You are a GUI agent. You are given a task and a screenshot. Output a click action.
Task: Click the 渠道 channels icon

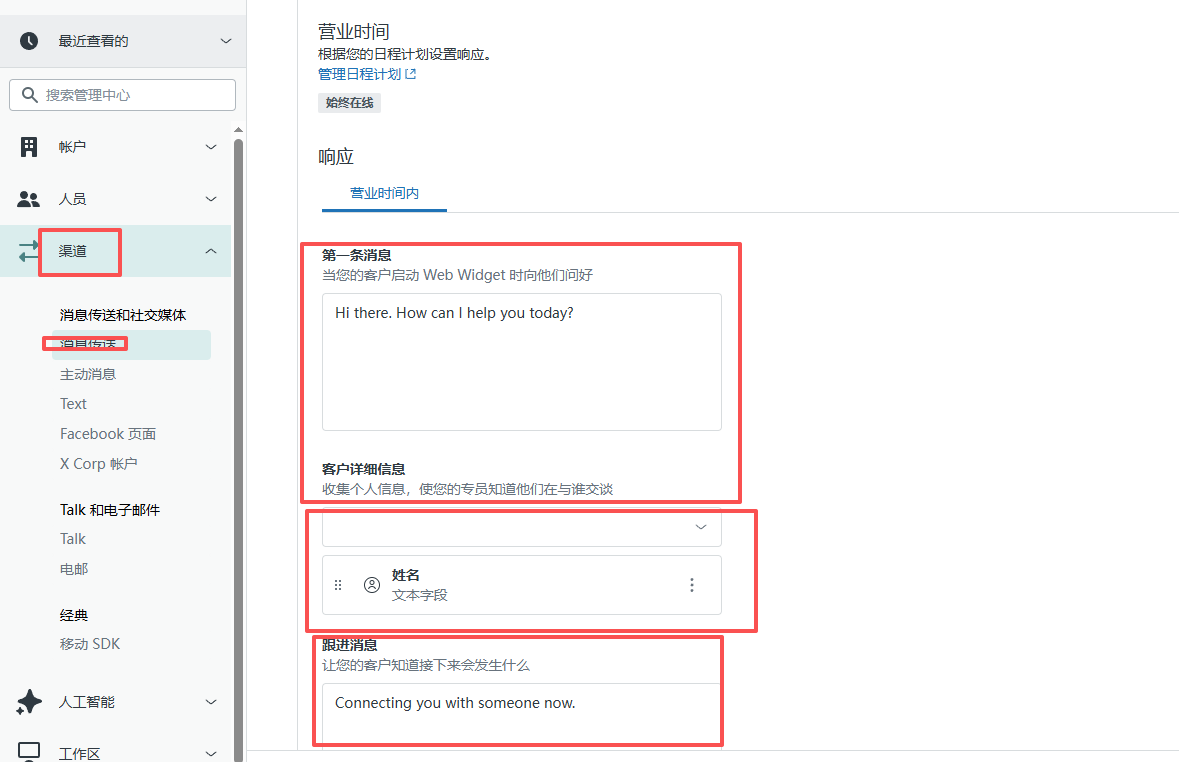point(27,251)
